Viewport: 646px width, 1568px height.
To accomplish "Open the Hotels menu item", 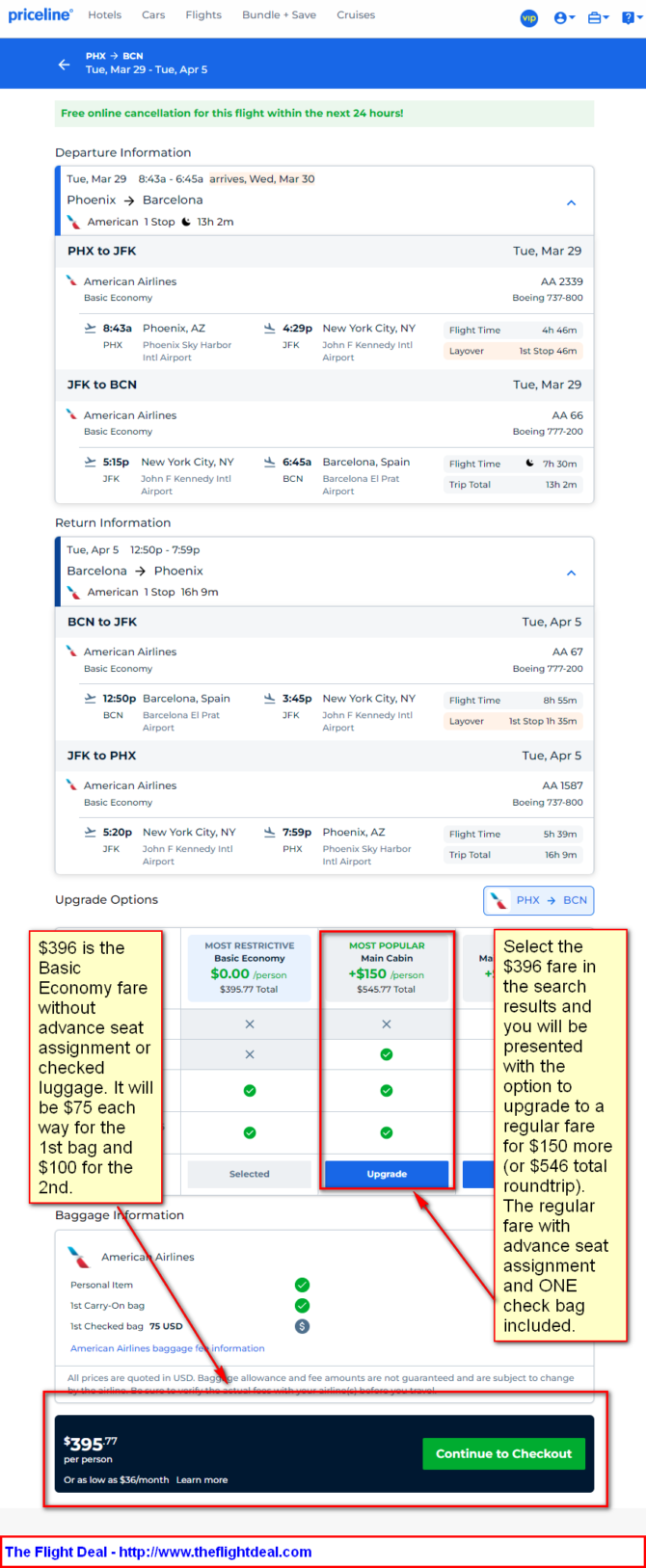I will (x=104, y=15).
